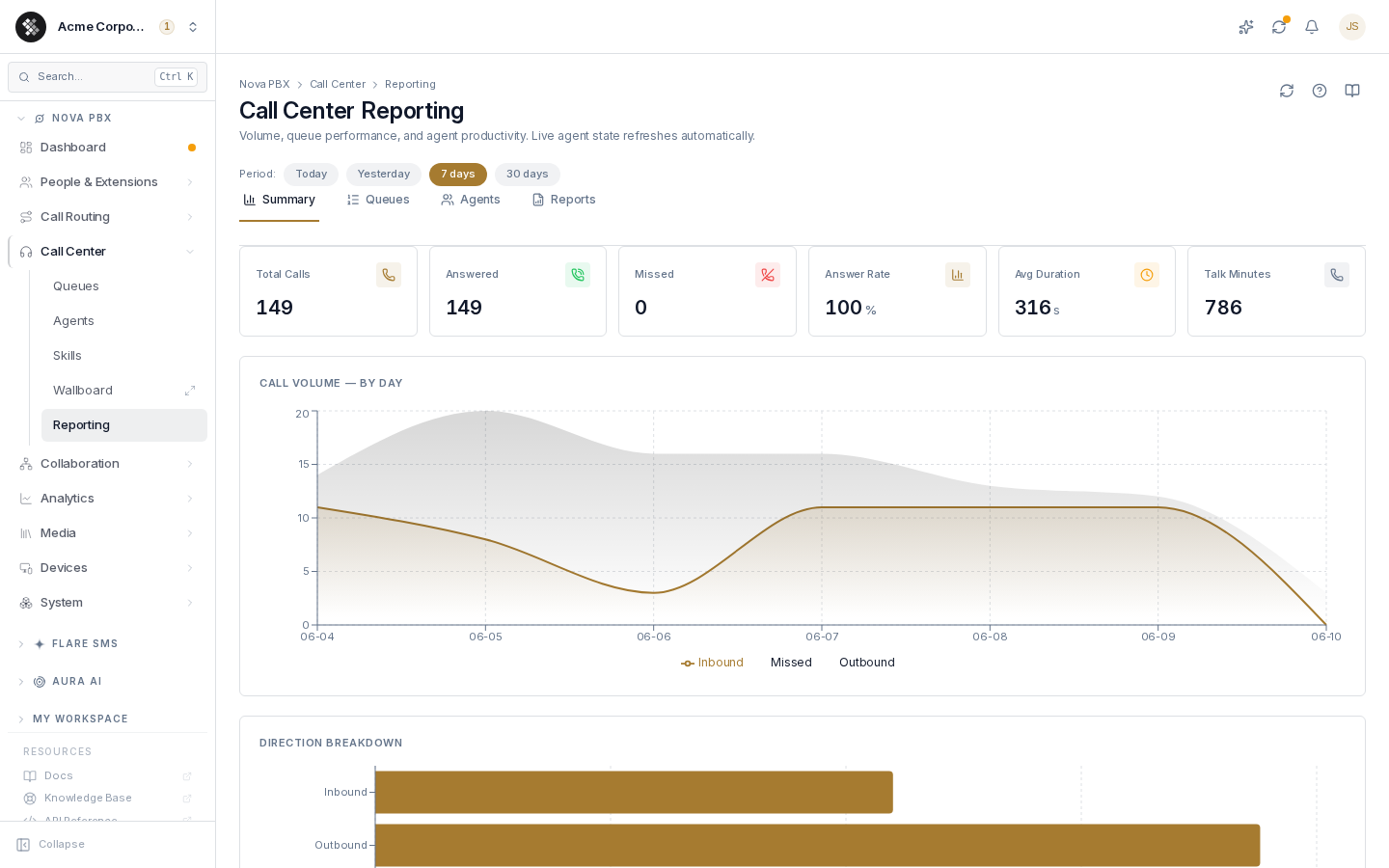Image resolution: width=1389 pixels, height=868 pixels.
Task: Expand the Call Routing menu
Action: [x=107, y=217]
